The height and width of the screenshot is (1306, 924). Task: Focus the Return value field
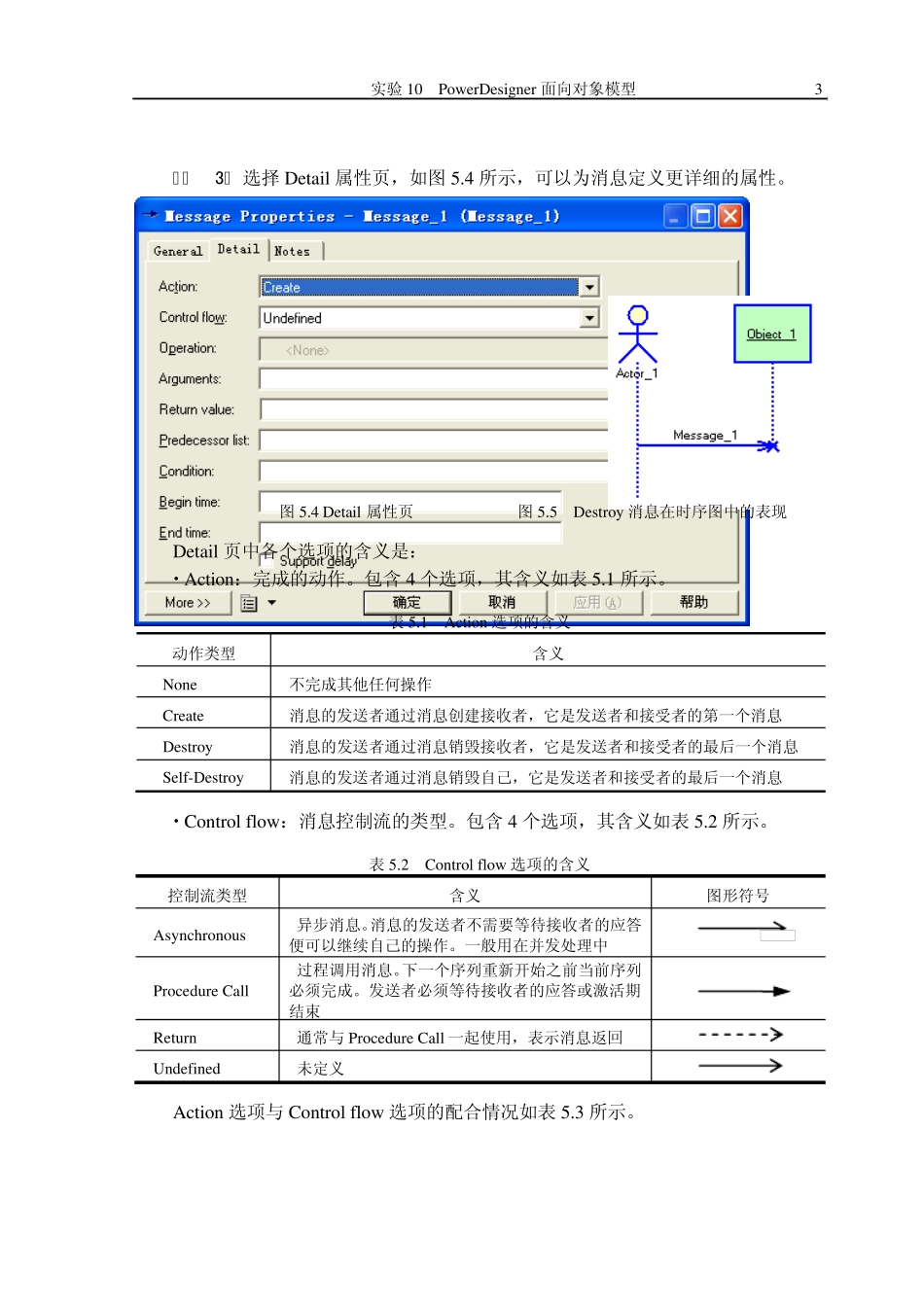[433, 410]
